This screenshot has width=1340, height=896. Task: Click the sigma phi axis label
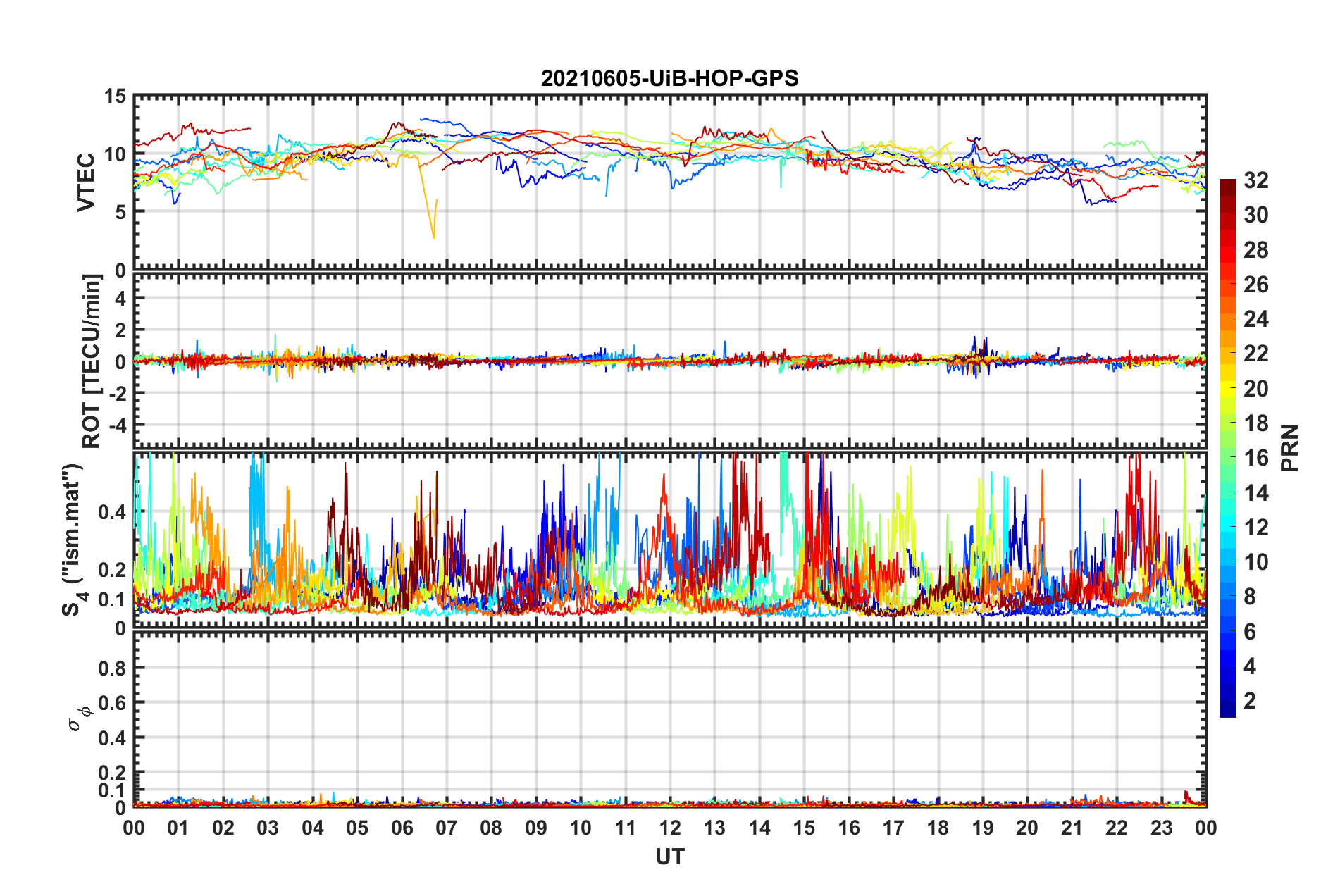click(x=79, y=717)
